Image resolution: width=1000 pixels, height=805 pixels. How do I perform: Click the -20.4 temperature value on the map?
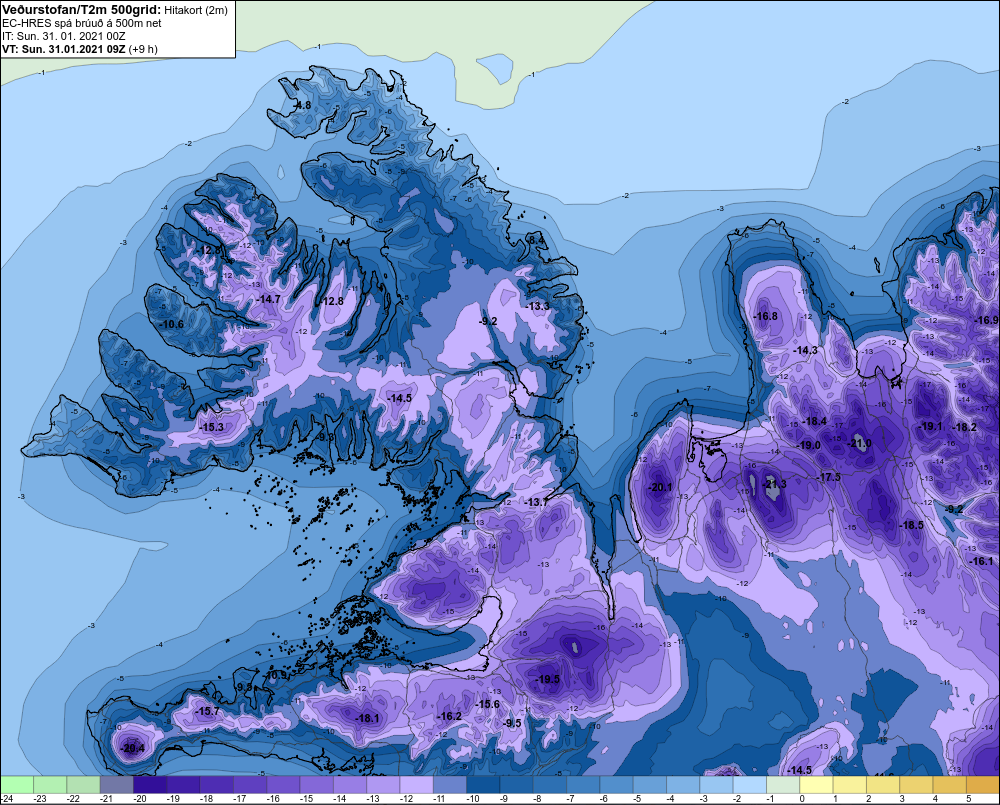(x=133, y=748)
